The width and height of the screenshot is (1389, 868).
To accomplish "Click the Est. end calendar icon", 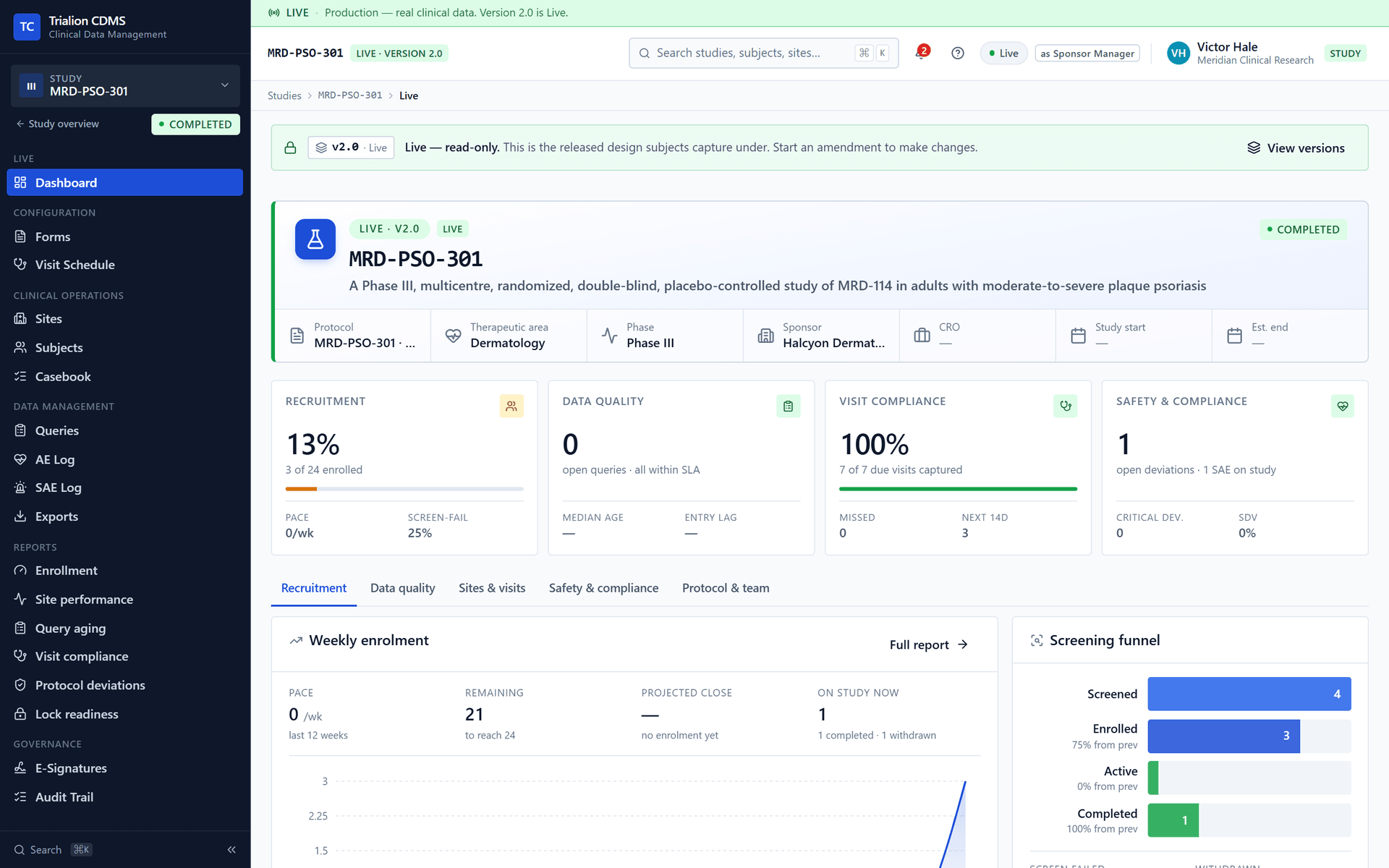I will pos(1234,336).
